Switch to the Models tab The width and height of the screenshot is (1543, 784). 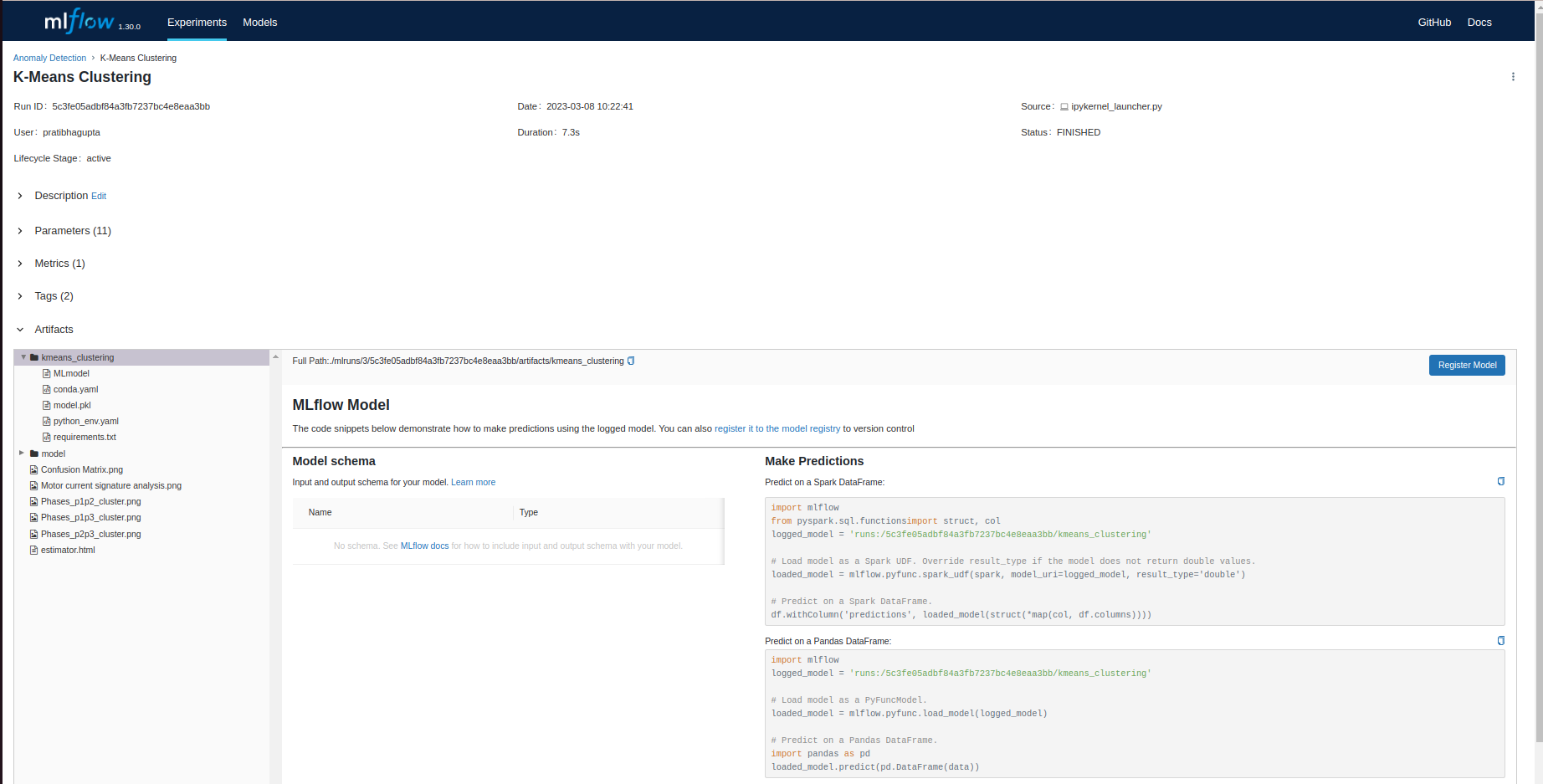pos(259,23)
